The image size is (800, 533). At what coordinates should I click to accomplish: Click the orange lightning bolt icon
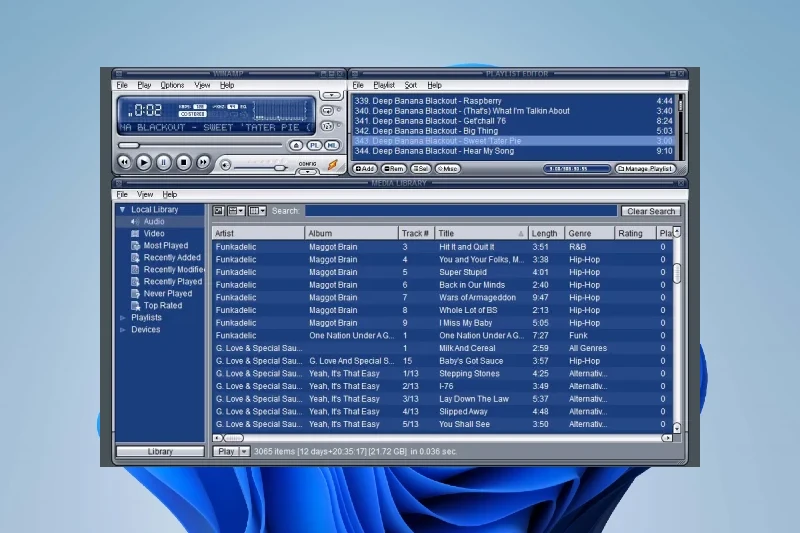tap(333, 164)
